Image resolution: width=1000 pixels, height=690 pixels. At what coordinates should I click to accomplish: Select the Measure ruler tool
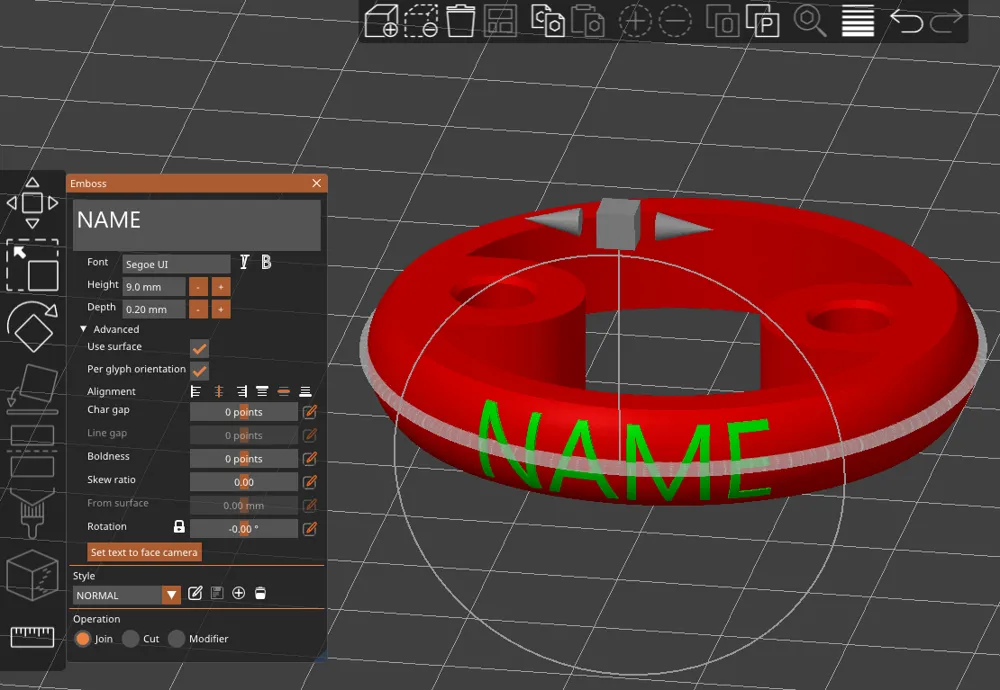coord(32,636)
